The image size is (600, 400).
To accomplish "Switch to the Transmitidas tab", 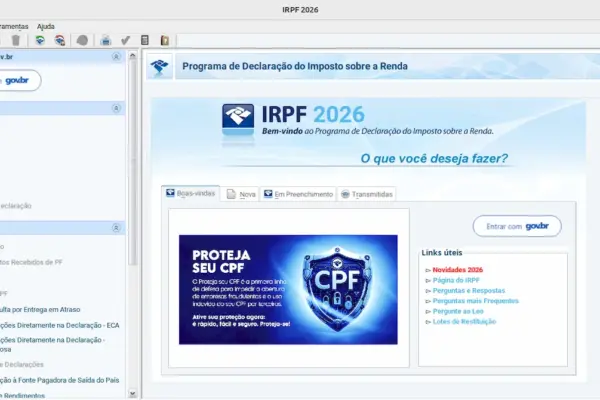I will click(x=367, y=194).
